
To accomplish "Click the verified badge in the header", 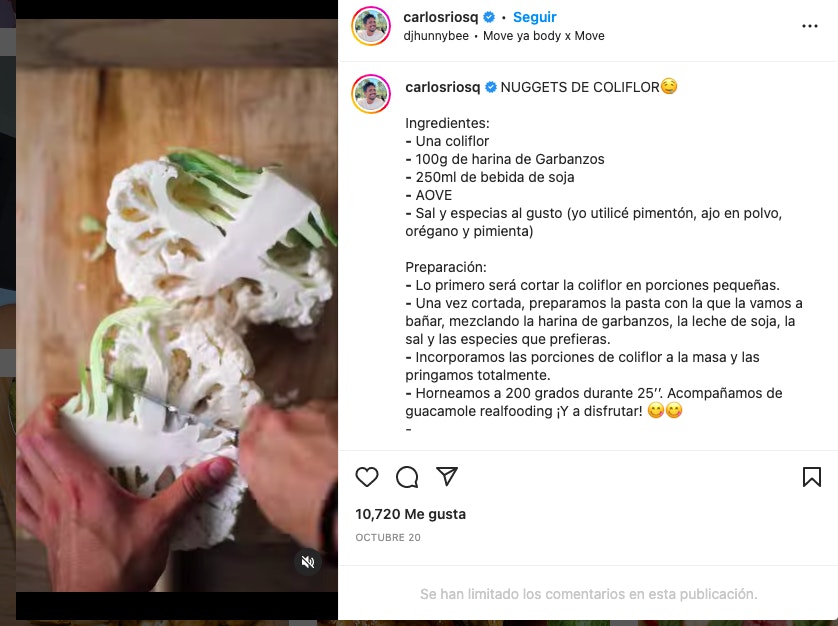I will pos(488,17).
